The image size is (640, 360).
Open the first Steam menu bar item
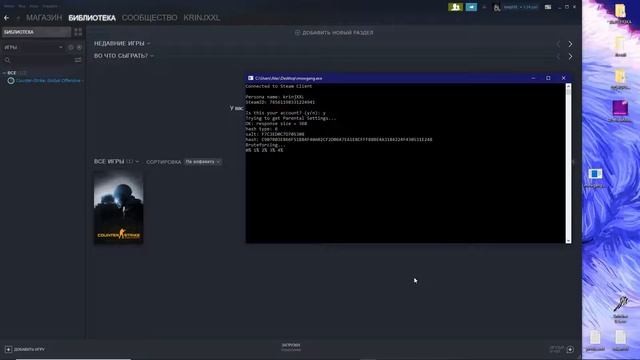9,7
